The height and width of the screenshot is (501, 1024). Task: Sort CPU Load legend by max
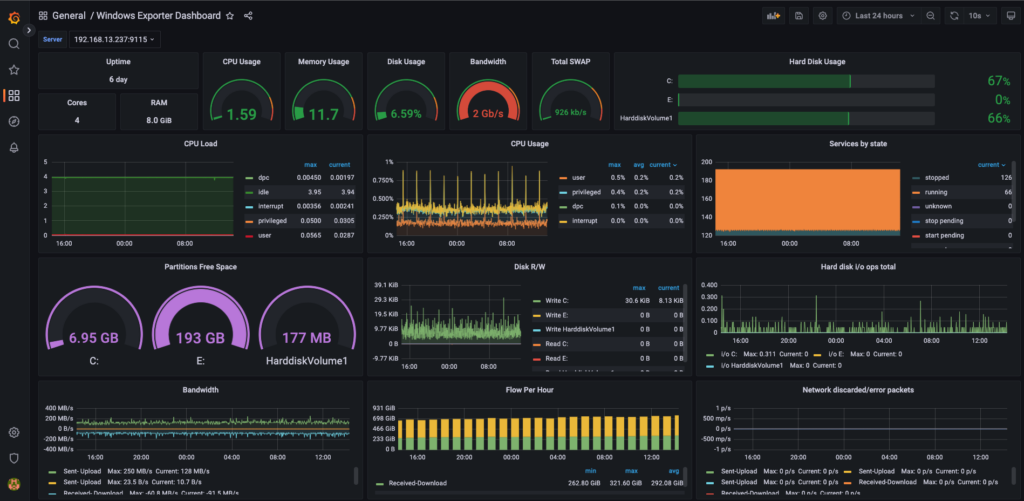coord(310,165)
